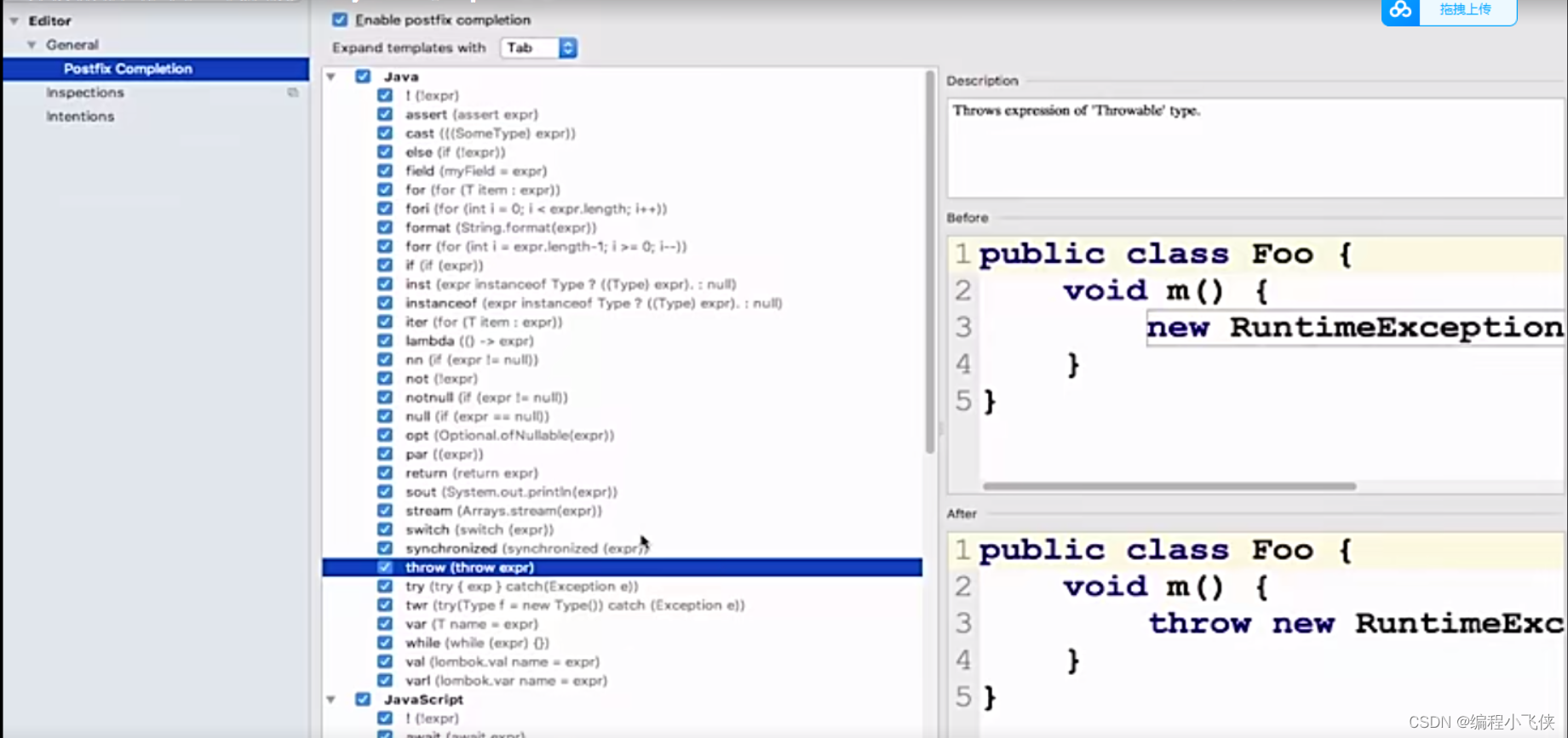
Task: Select the 'inst' instanceof template row
Action: (x=623, y=284)
